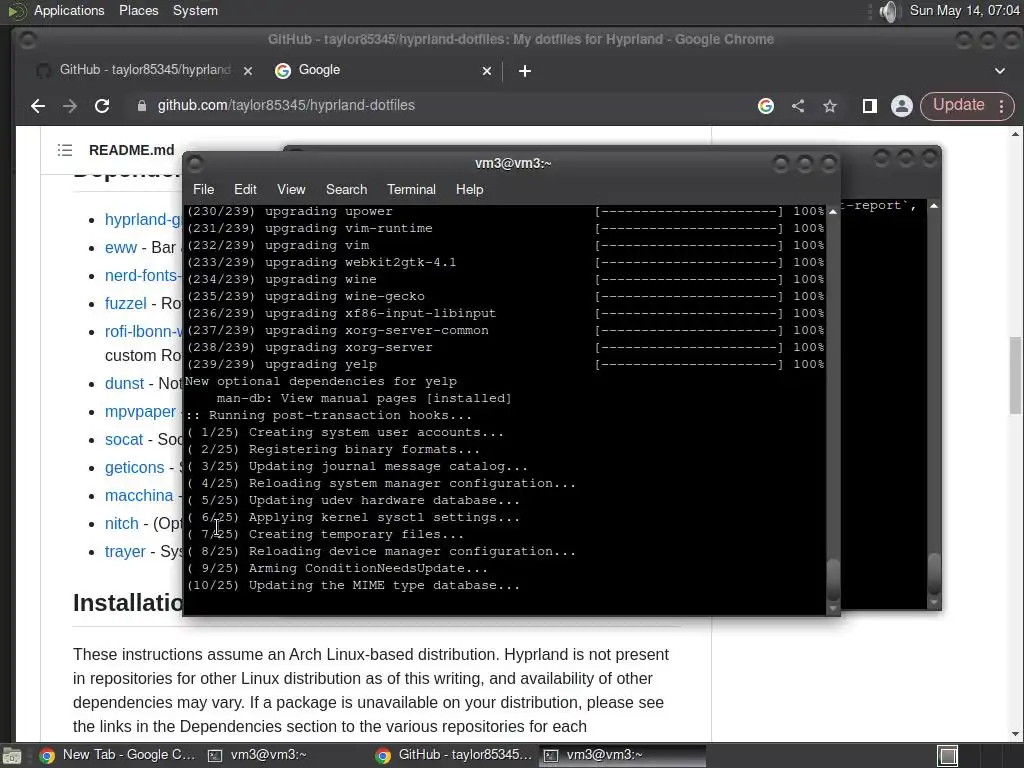Open README outline list icon

tap(65, 150)
